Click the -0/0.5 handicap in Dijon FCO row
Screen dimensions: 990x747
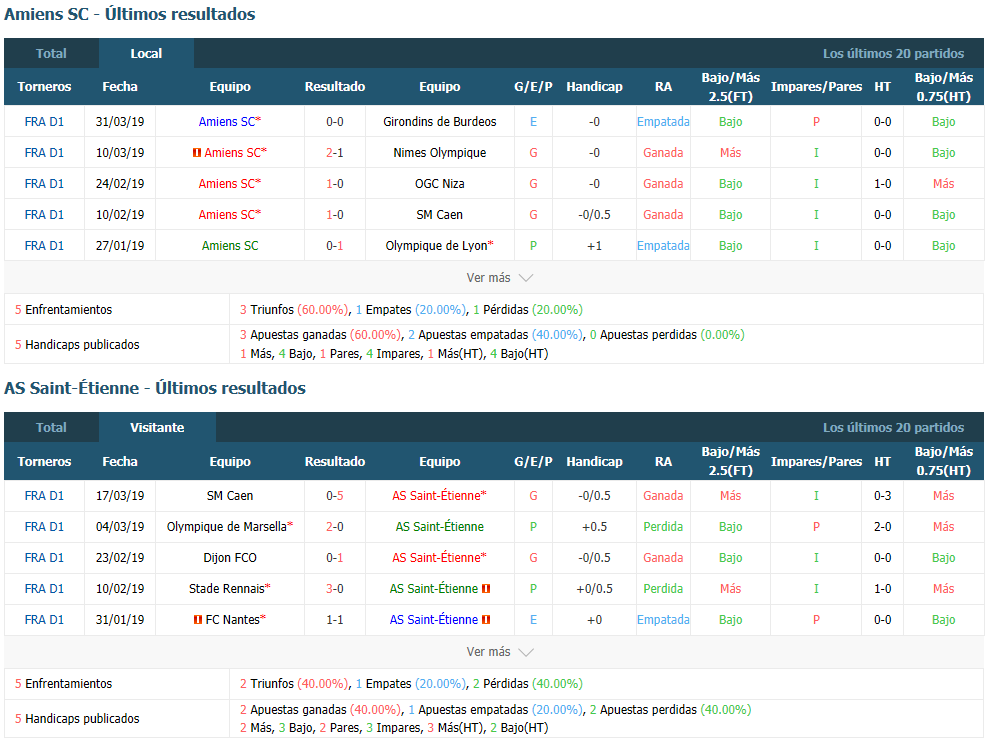tap(594, 558)
